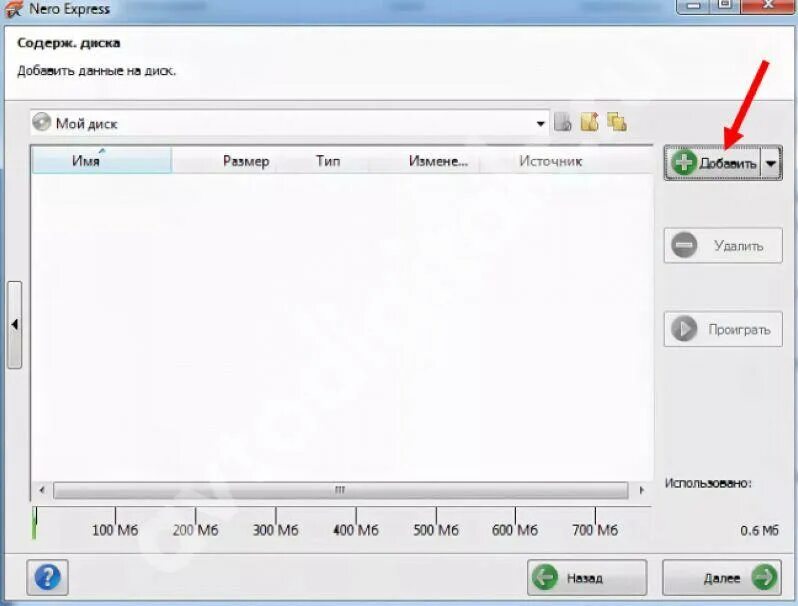Viewport: 798px width, 606px height.
Task: Sort by the Источник column header
Action: point(550,161)
